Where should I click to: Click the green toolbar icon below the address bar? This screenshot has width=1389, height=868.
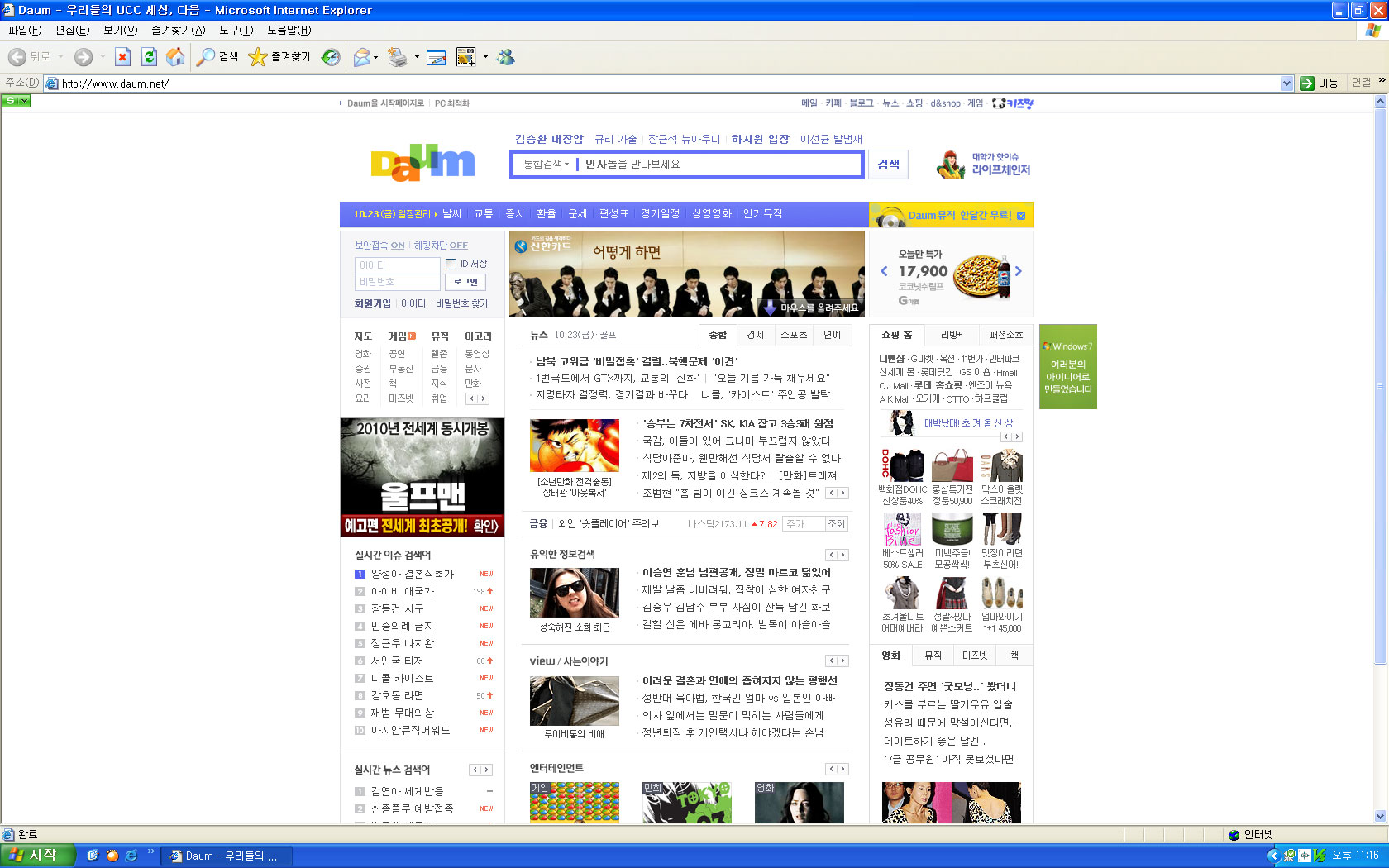pyautogui.click(x=16, y=101)
